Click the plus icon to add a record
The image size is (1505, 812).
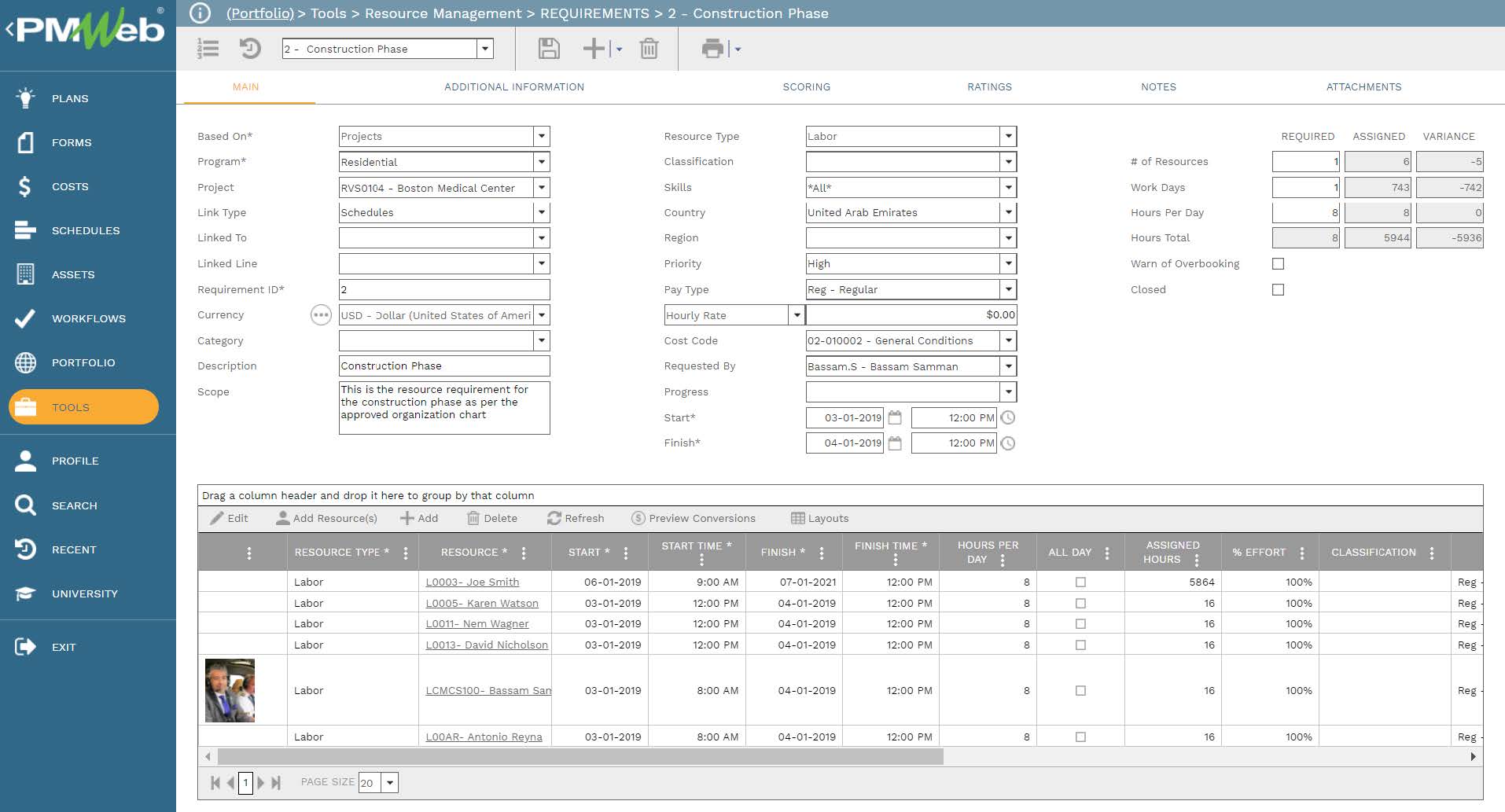click(594, 49)
